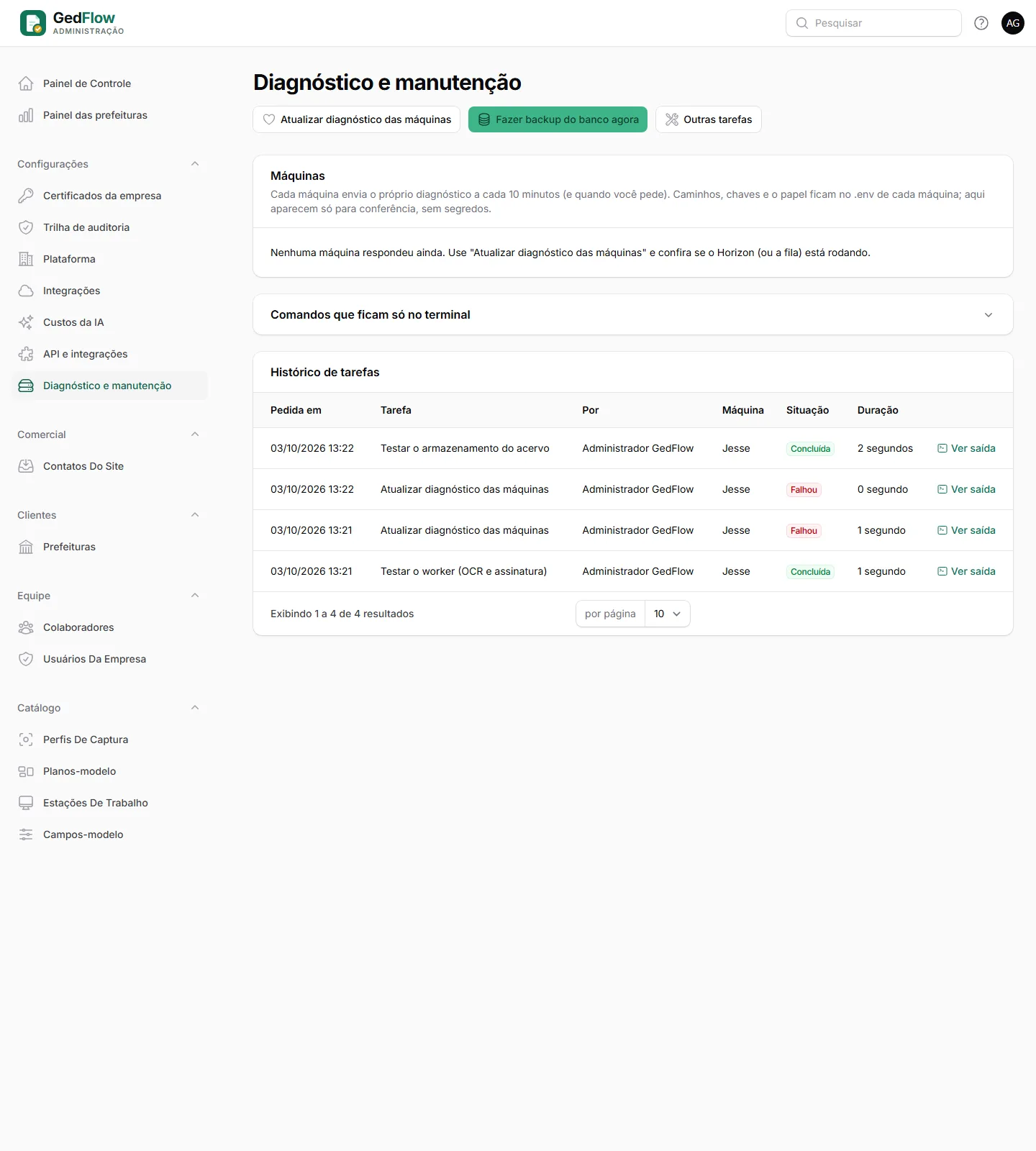
Task: Click the house icon for Painel de Controle
Action: point(26,83)
